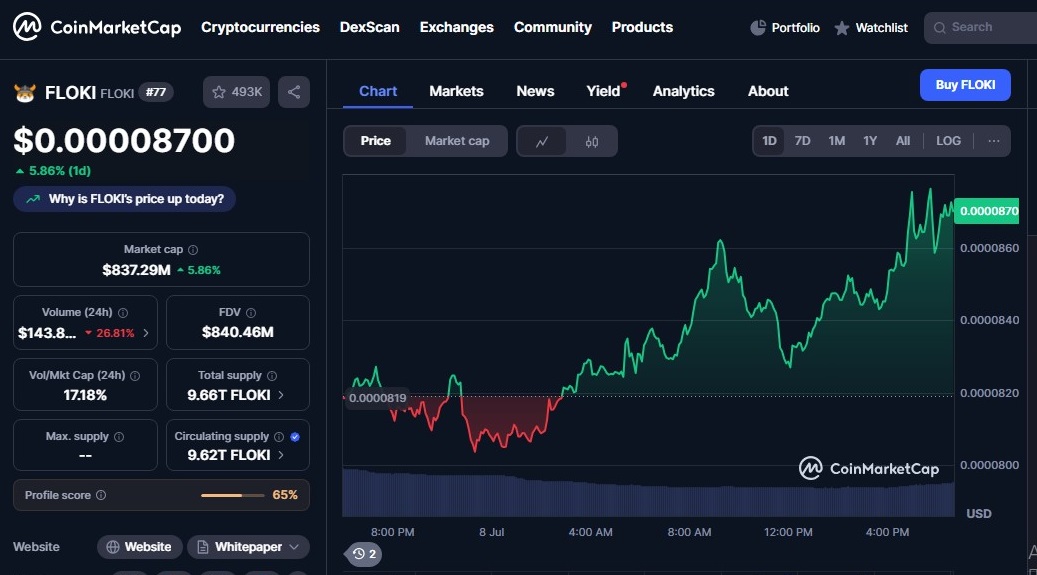Click the share icon button
Screen dimensions: 1037x575
point(294,92)
